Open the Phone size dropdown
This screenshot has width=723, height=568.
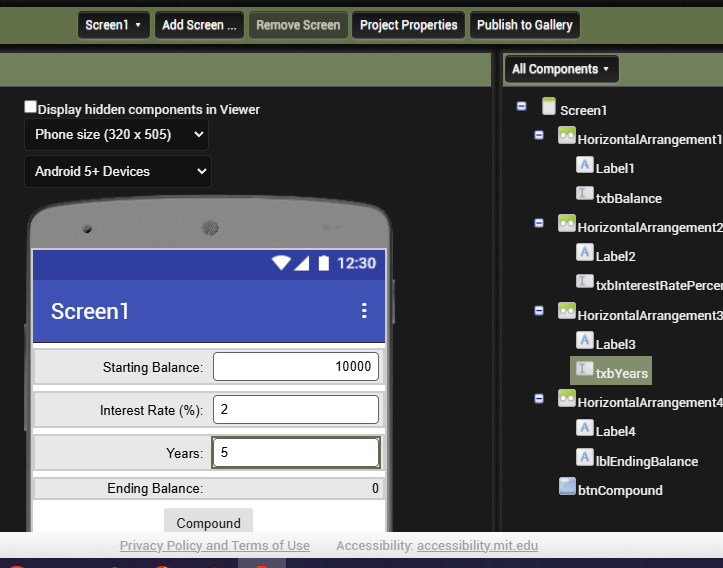116,134
